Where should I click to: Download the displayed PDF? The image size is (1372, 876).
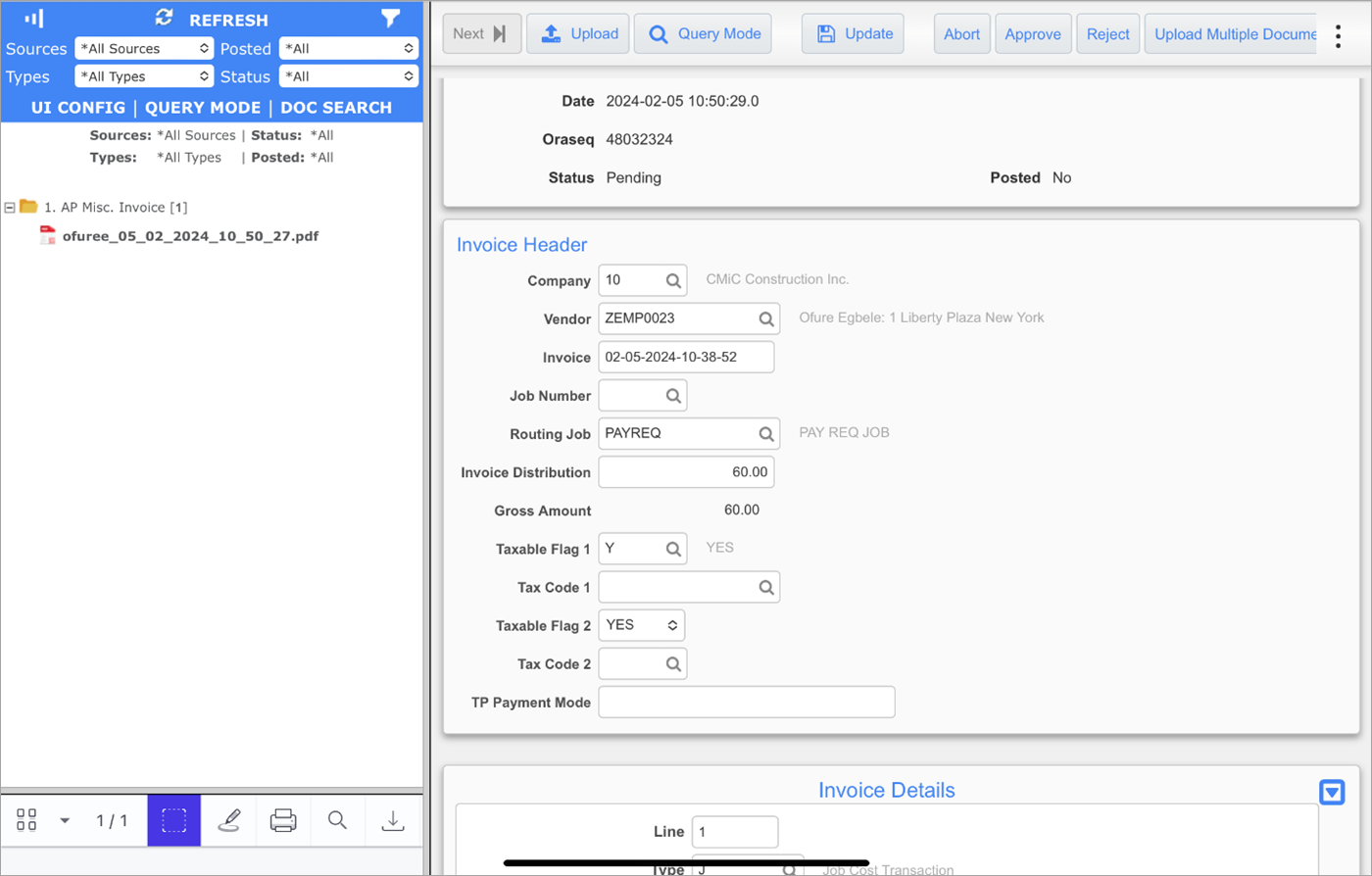click(393, 820)
